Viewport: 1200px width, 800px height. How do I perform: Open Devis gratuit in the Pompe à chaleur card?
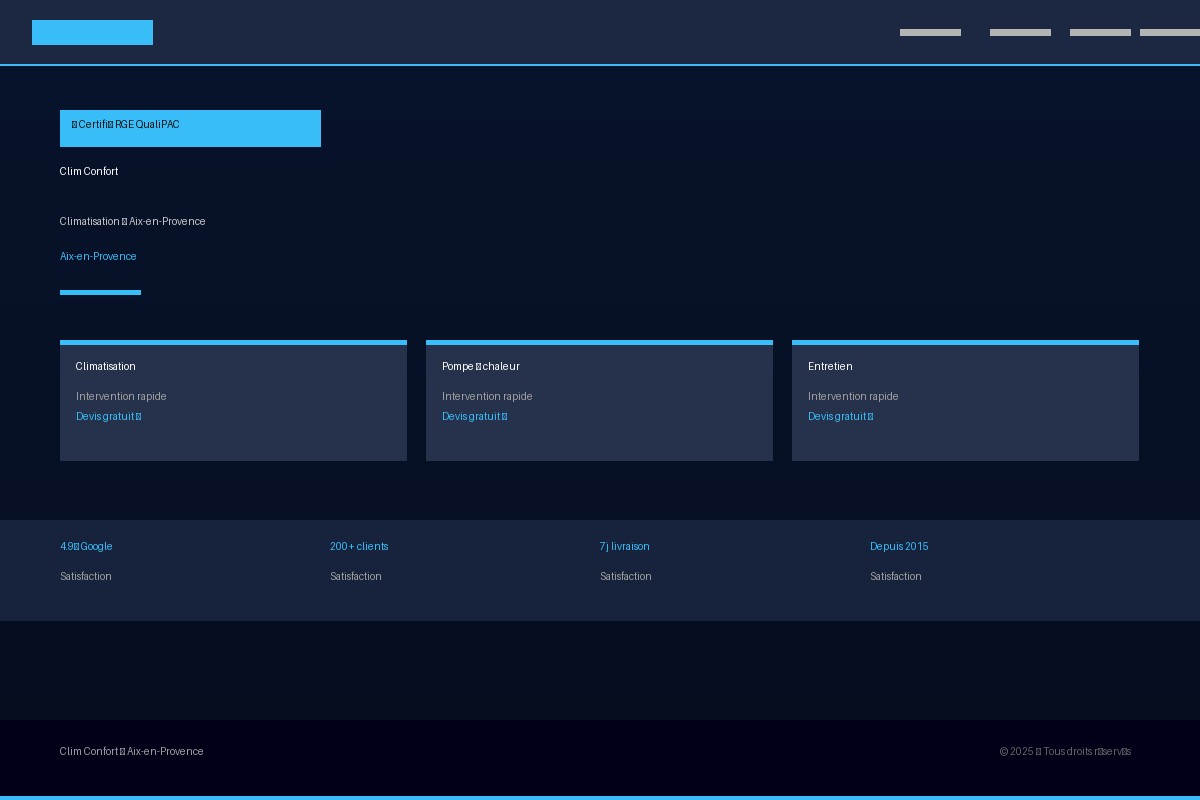point(474,417)
